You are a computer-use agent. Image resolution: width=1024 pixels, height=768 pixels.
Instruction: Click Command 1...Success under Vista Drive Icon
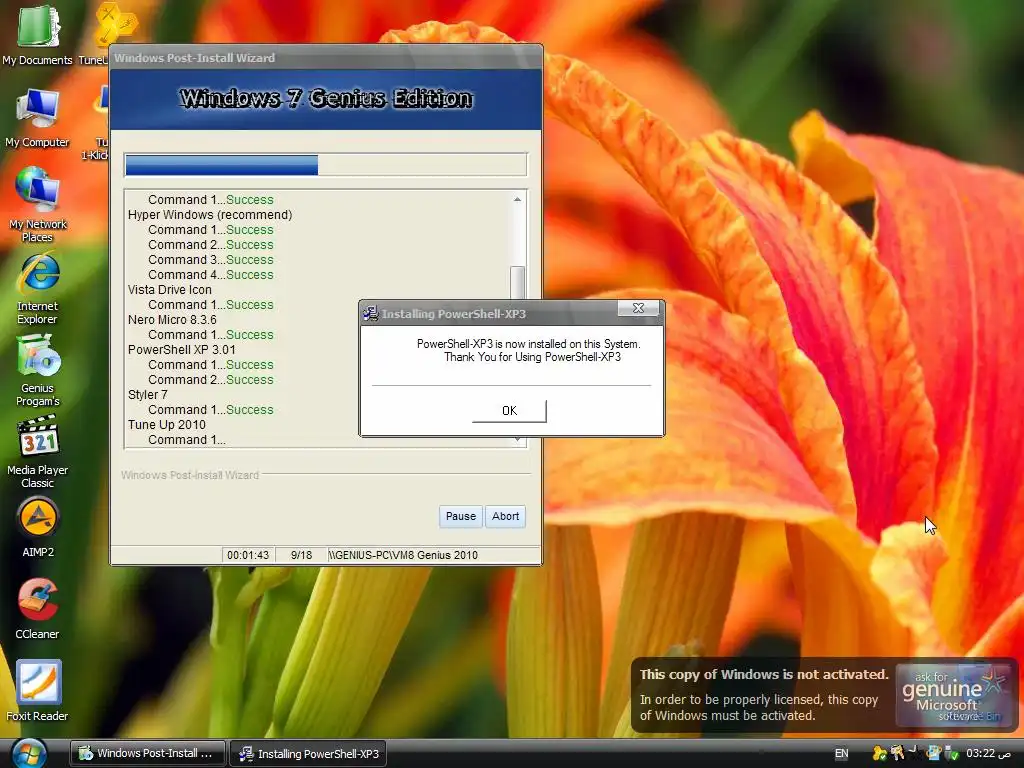[210, 305]
